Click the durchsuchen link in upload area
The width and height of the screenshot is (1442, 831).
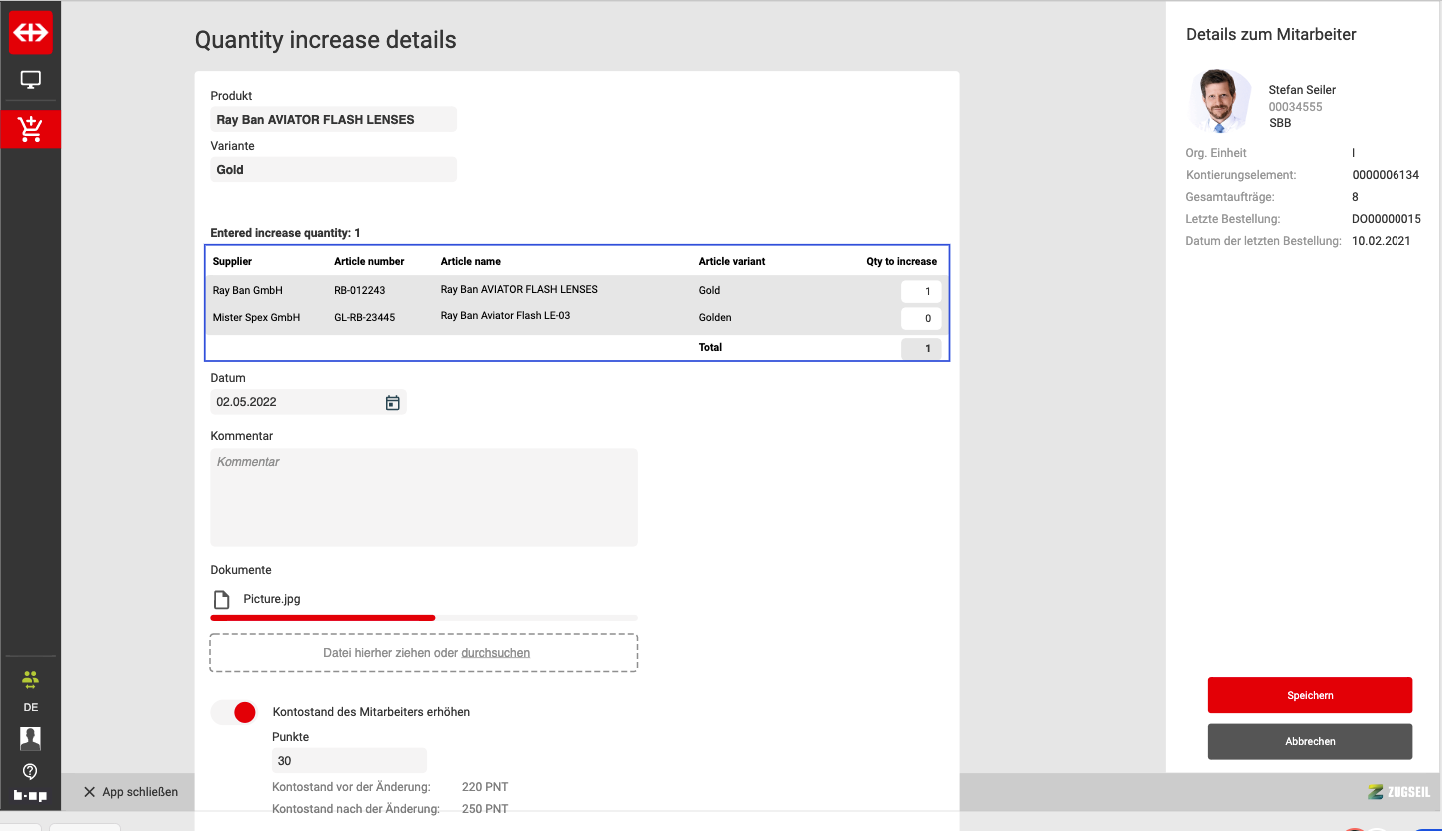pos(495,653)
